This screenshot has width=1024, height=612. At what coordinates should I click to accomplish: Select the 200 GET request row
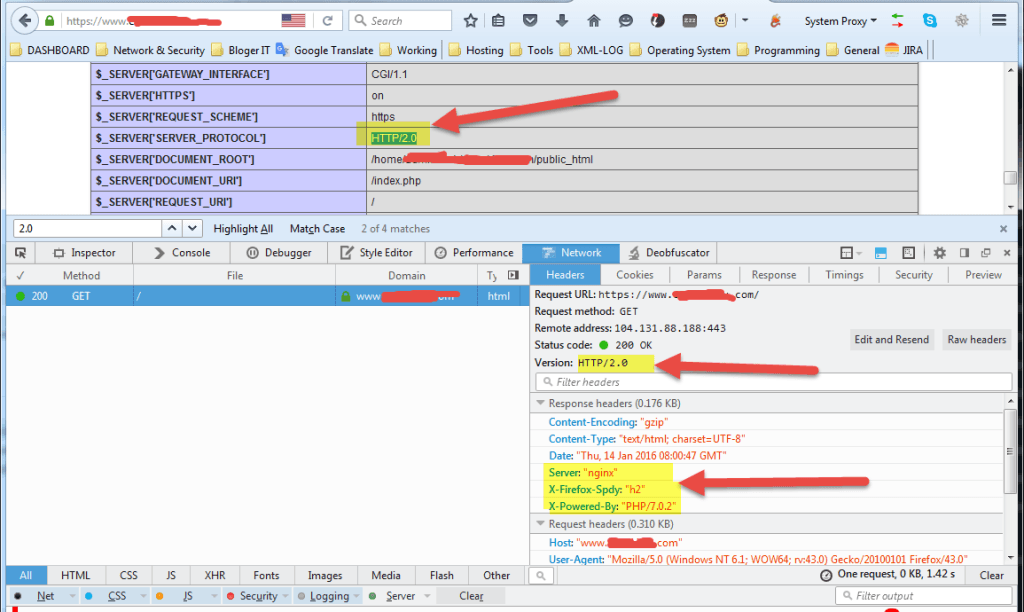click(267, 296)
